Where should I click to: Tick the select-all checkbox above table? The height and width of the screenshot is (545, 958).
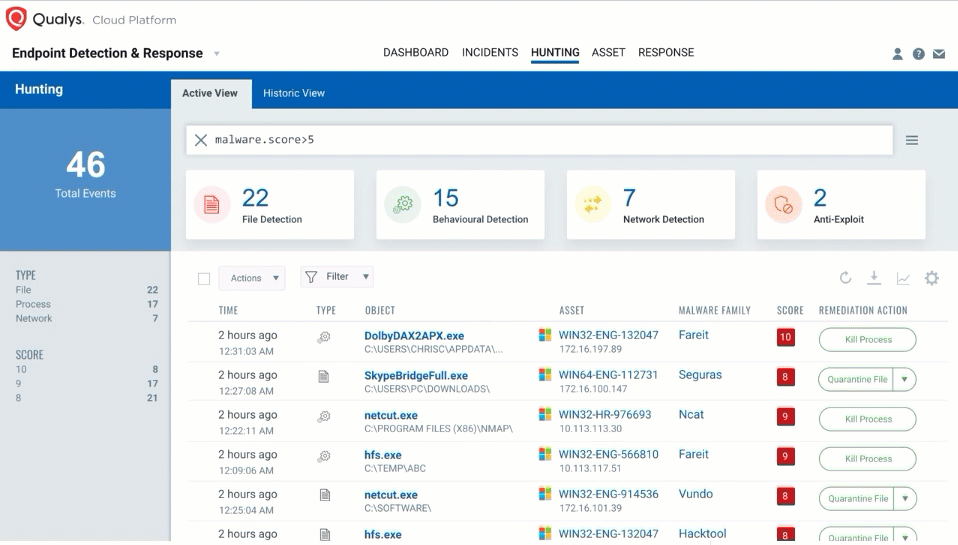click(204, 279)
